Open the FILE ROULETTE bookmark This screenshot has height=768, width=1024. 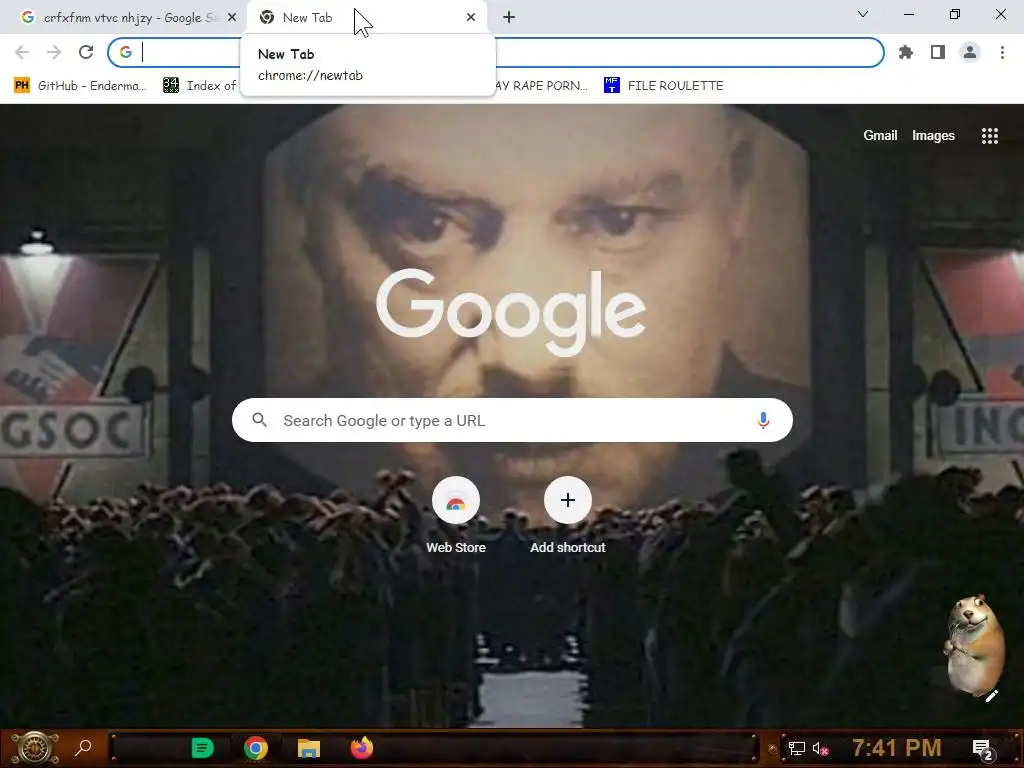coord(664,86)
